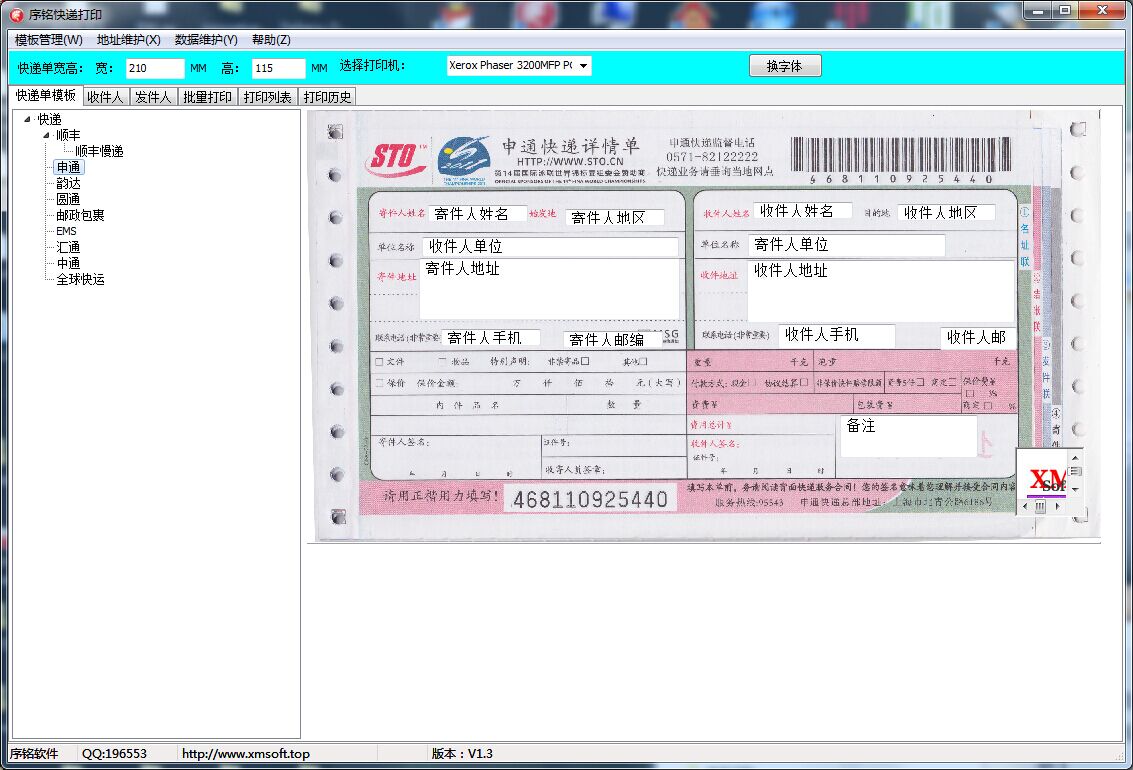Choose the 中通 template
The height and width of the screenshot is (770, 1133).
(69, 263)
